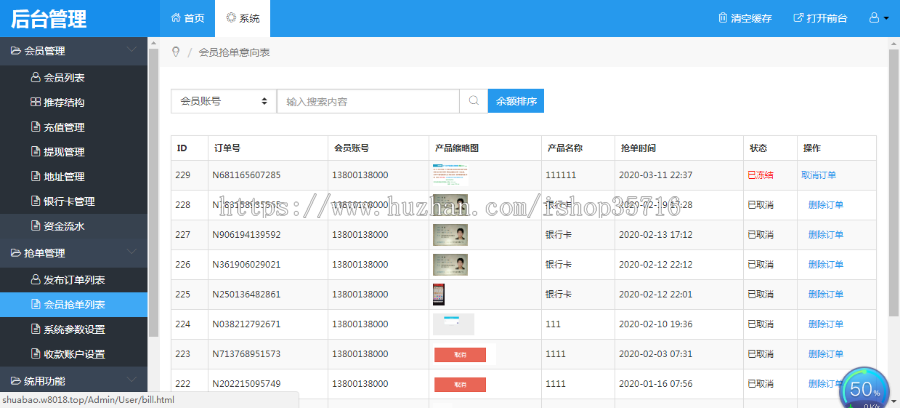Click order number N202215095749
The image size is (900, 408).
(246, 384)
